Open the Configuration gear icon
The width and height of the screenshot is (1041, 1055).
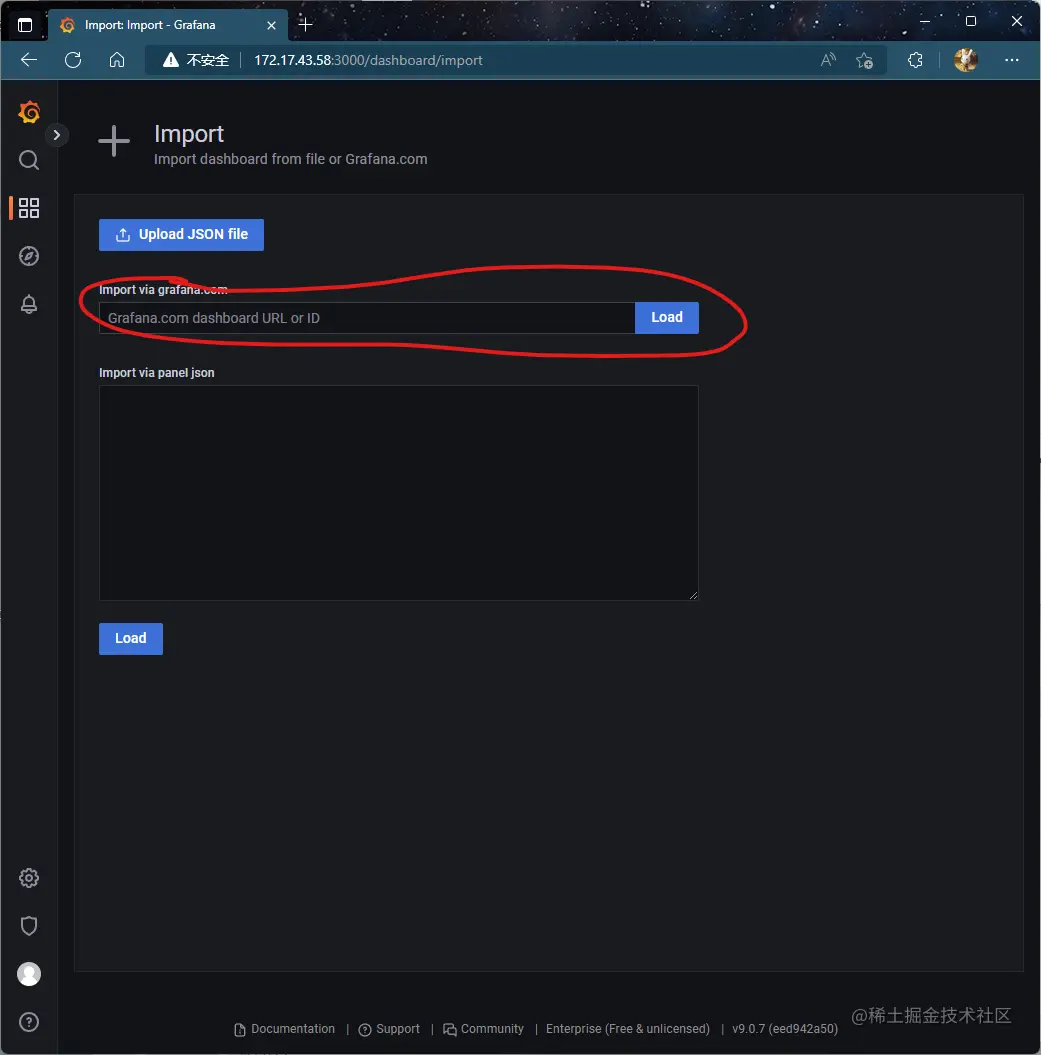click(x=29, y=878)
